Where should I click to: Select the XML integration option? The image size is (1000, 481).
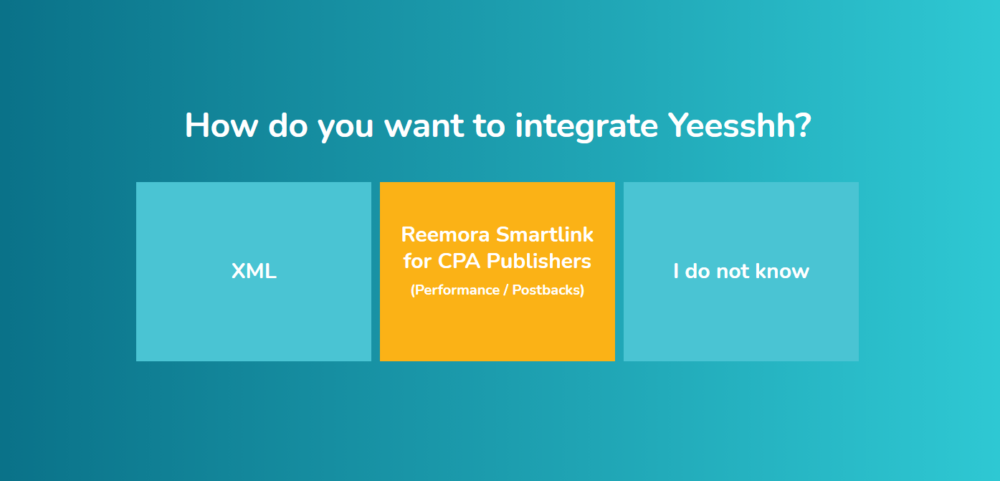coord(253,271)
